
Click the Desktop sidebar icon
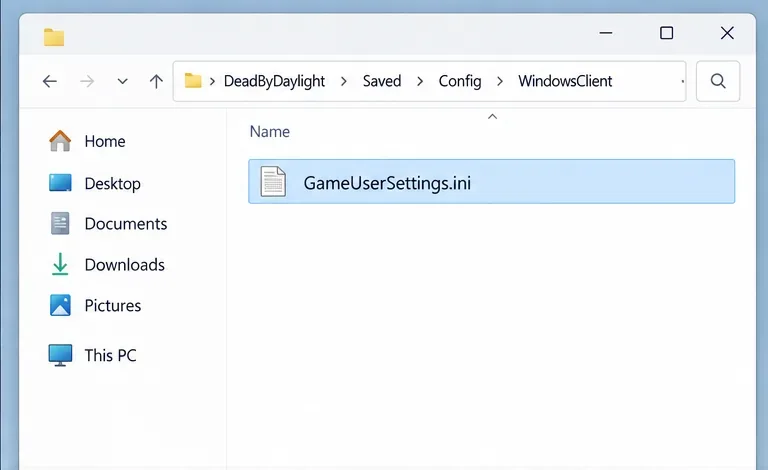(x=60, y=183)
